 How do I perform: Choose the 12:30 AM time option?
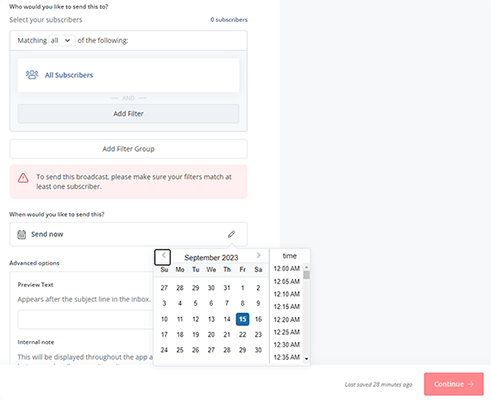[x=287, y=345]
